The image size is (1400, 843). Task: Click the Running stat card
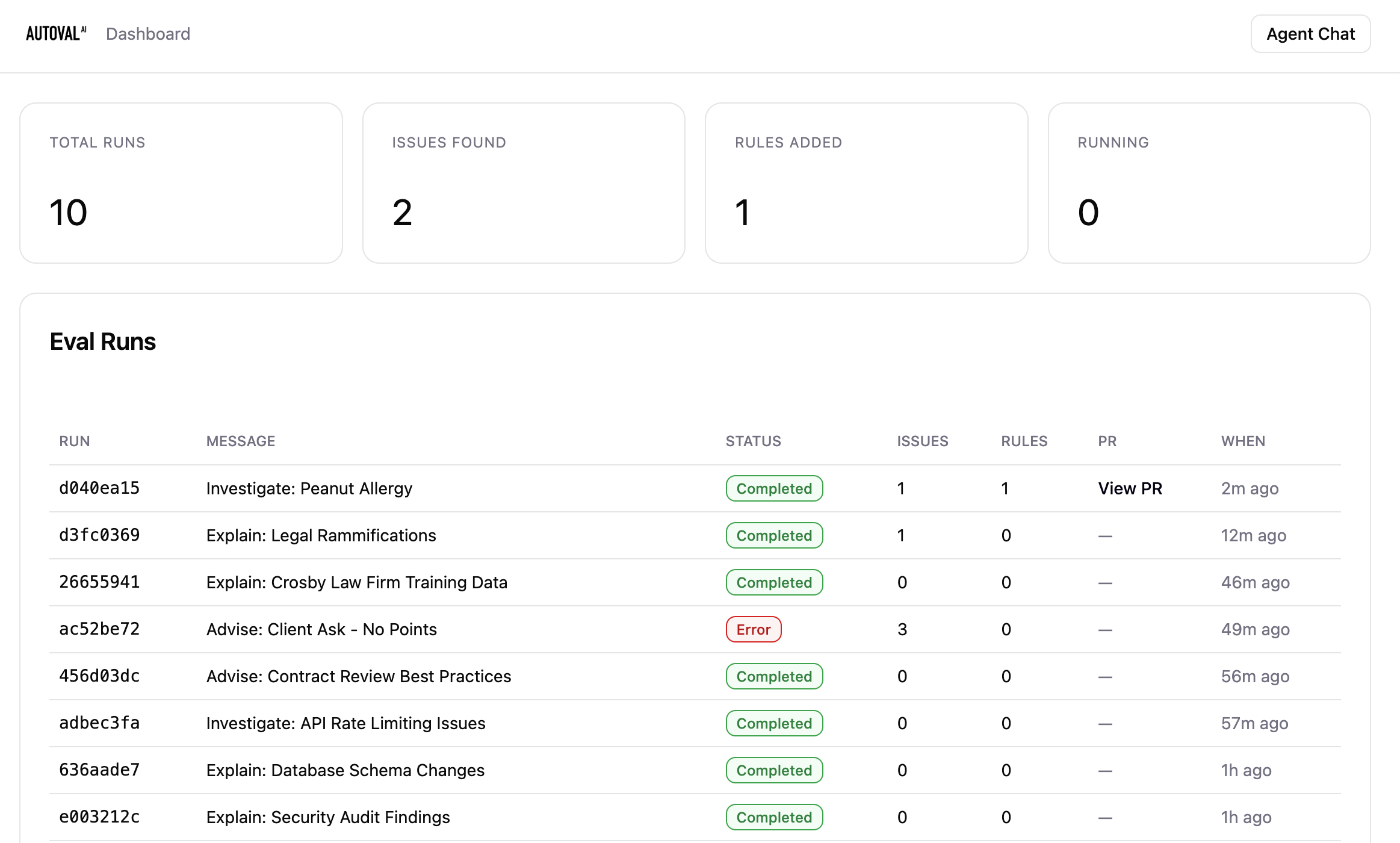(x=1209, y=183)
